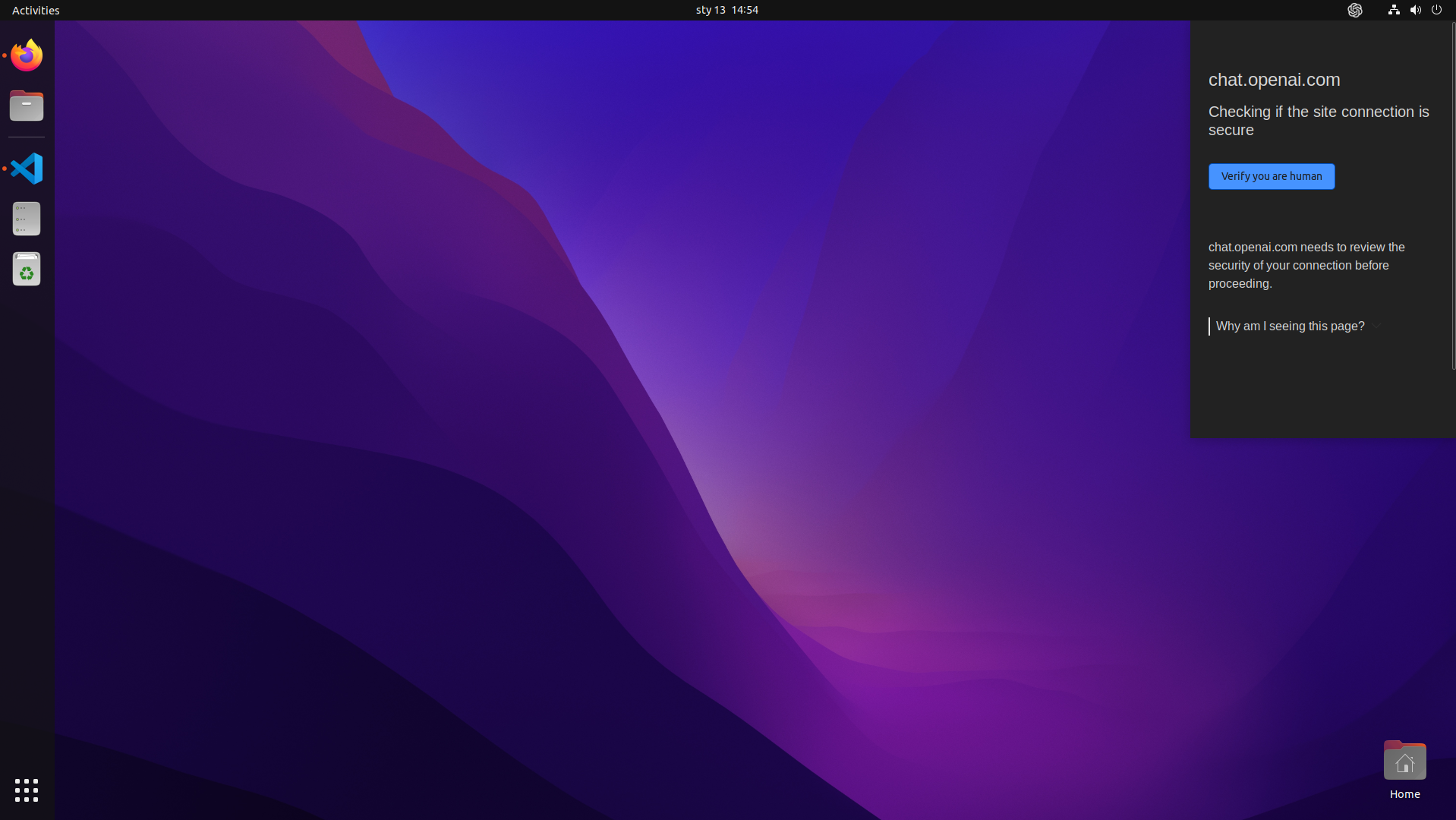Image resolution: width=1456 pixels, height=820 pixels.
Task: Click the ChatGPT tray icon
Action: (x=1355, y=10)
